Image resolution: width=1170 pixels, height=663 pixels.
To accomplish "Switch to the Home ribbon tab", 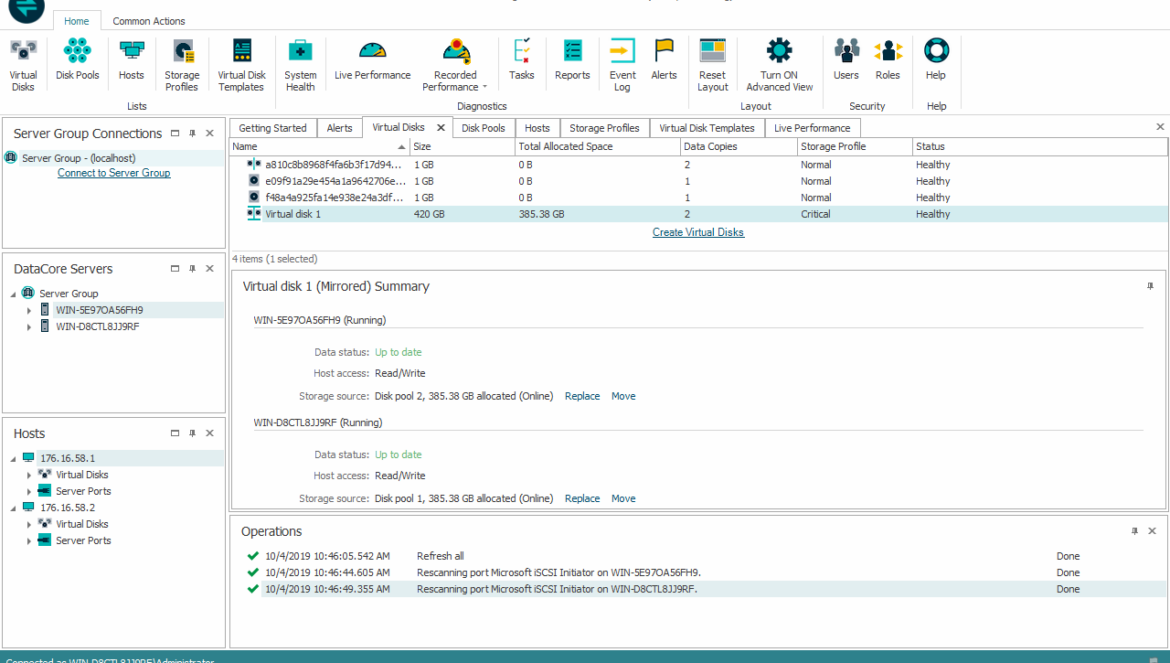I will click(76, 21).
